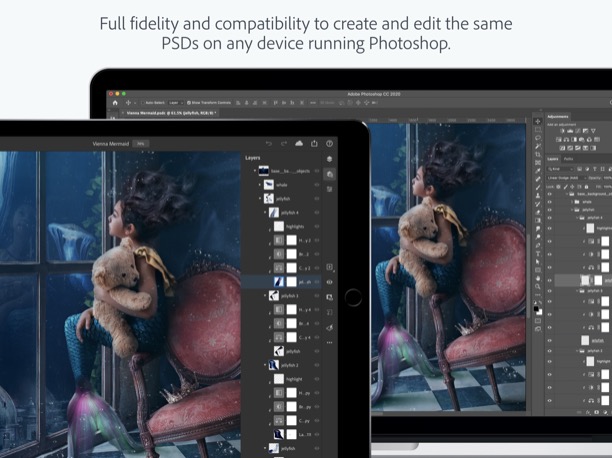The height and width of the screenshot is (458, 612).
Task: Add a Curves adjustment on Mac
Action: [578, 131]
